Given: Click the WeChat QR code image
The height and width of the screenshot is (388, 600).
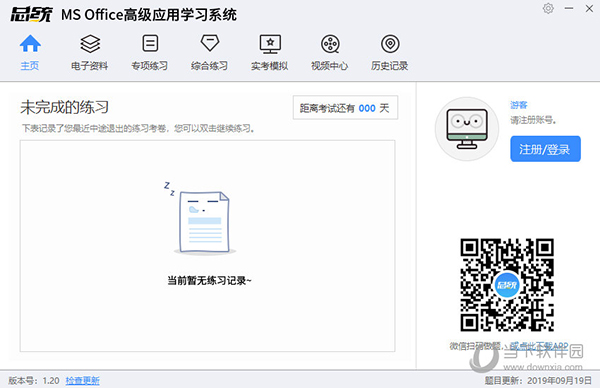Looking at the screenshot, I should click(x=507, y=285).
